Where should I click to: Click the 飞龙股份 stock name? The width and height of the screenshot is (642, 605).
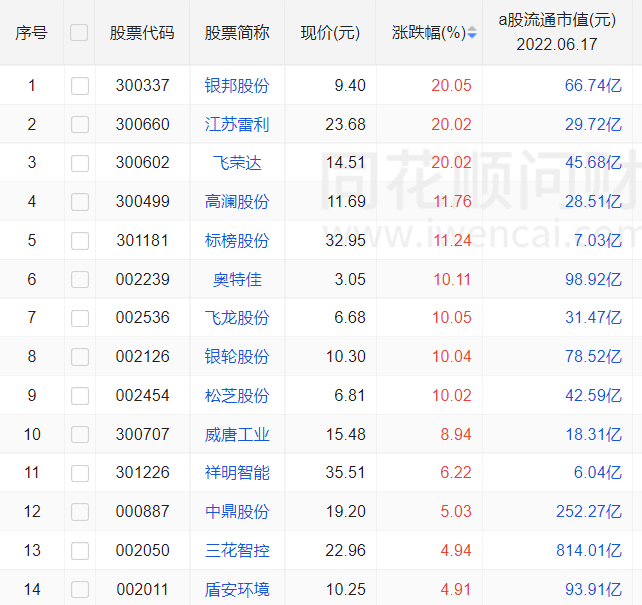point(237,318)
